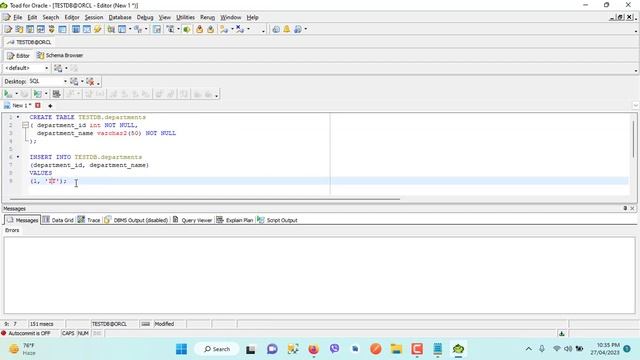Image resolution: width=640 pixels, height=360 pixels.
Task: Click inside the Errors message area
Action: [320, 276]
